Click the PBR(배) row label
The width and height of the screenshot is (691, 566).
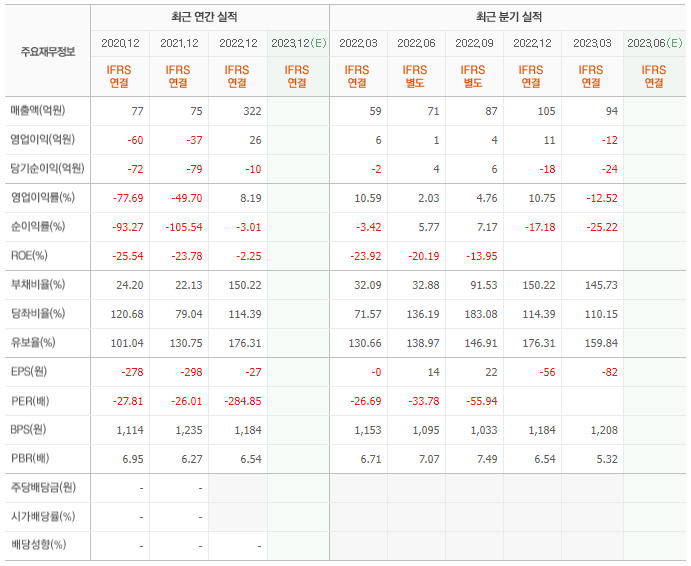pyautogui.click(x=30, y=458)
